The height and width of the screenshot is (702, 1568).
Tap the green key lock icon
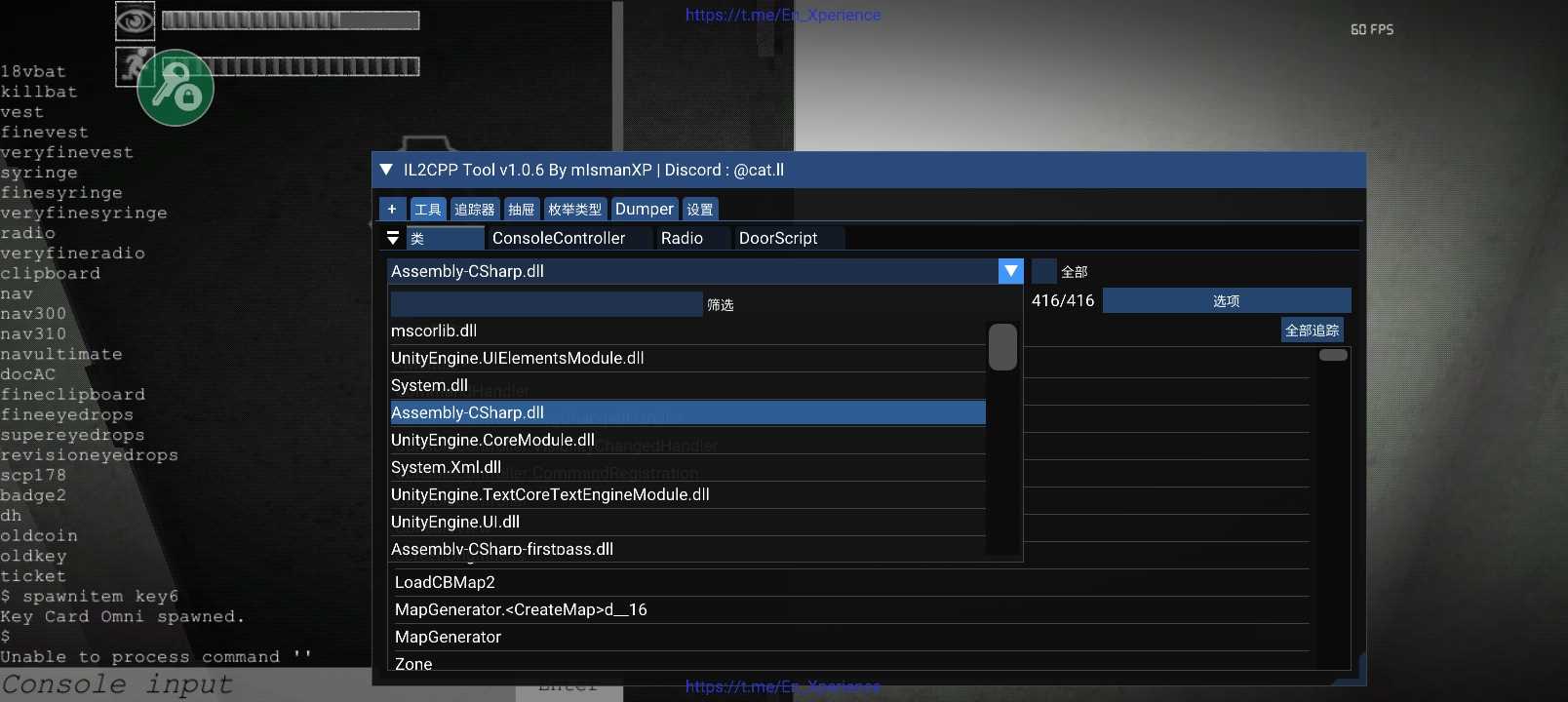pyautogui.click(x=176, y=90)
